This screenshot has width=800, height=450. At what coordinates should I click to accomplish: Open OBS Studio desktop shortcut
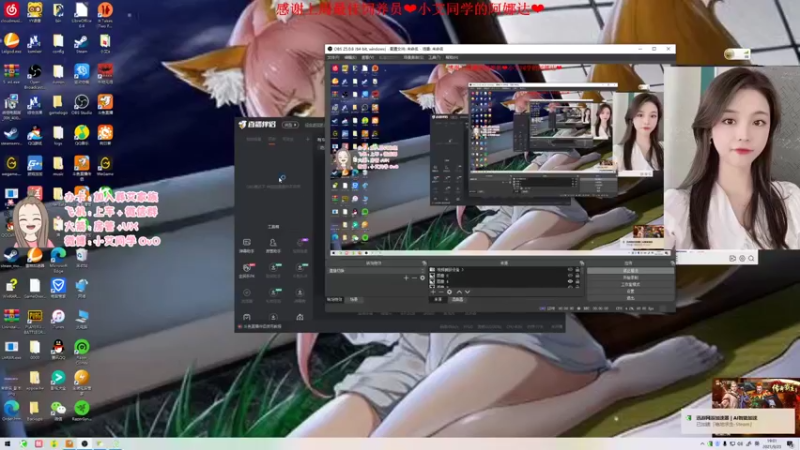pos(81,104)
